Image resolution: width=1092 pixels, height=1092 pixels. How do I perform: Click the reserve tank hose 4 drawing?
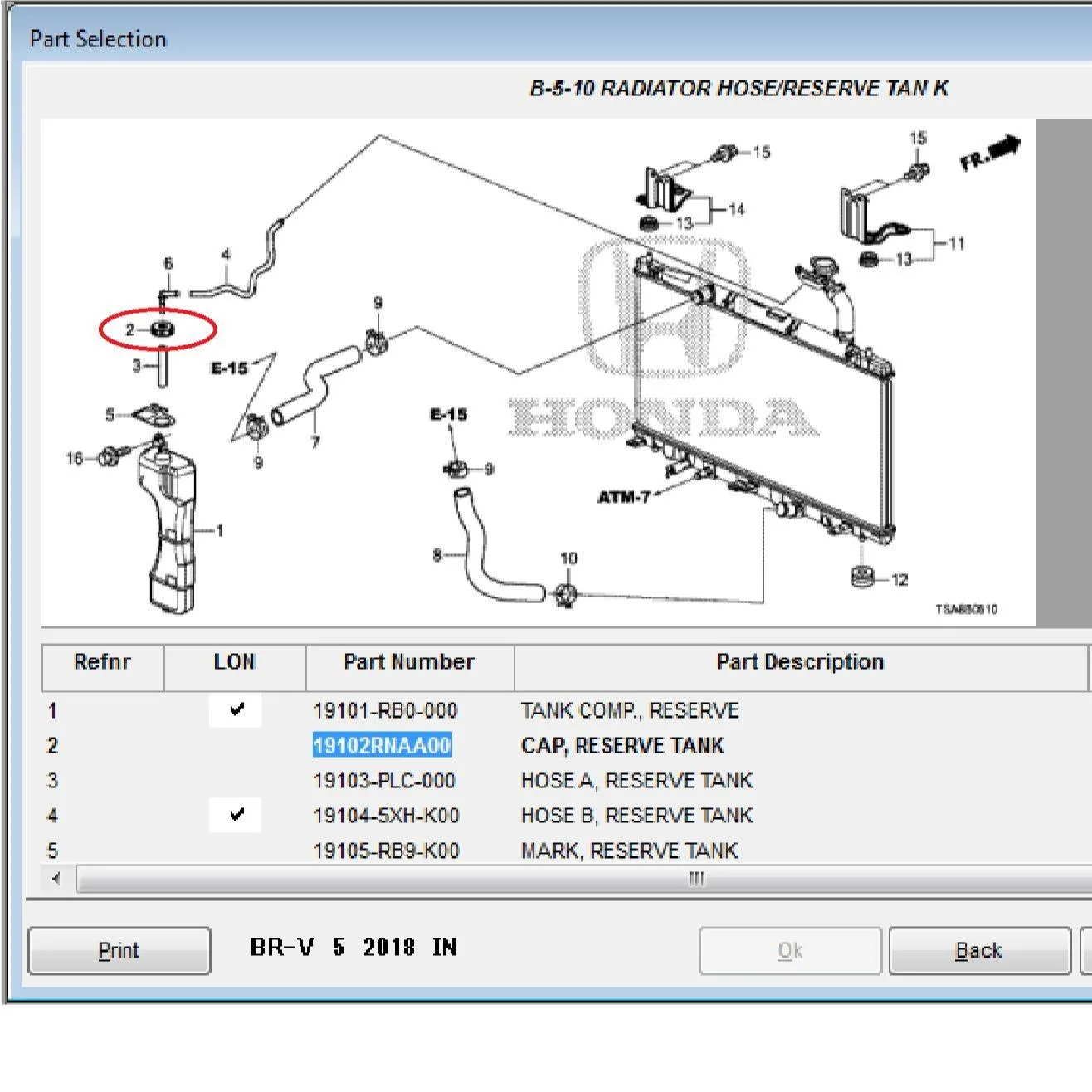(238, 258)
